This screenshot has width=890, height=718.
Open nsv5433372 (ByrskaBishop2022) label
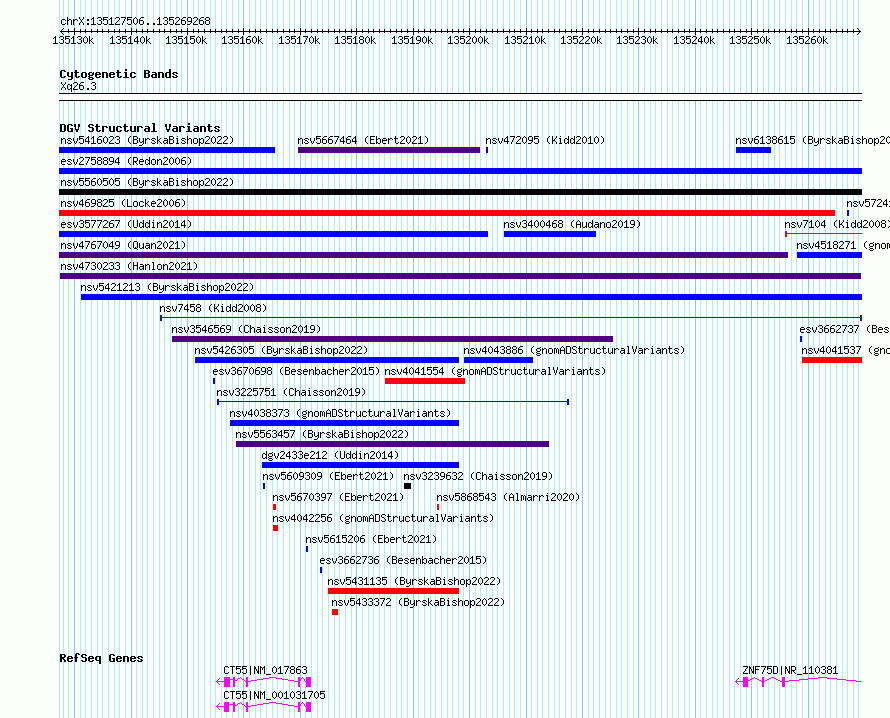coord(418,602)
